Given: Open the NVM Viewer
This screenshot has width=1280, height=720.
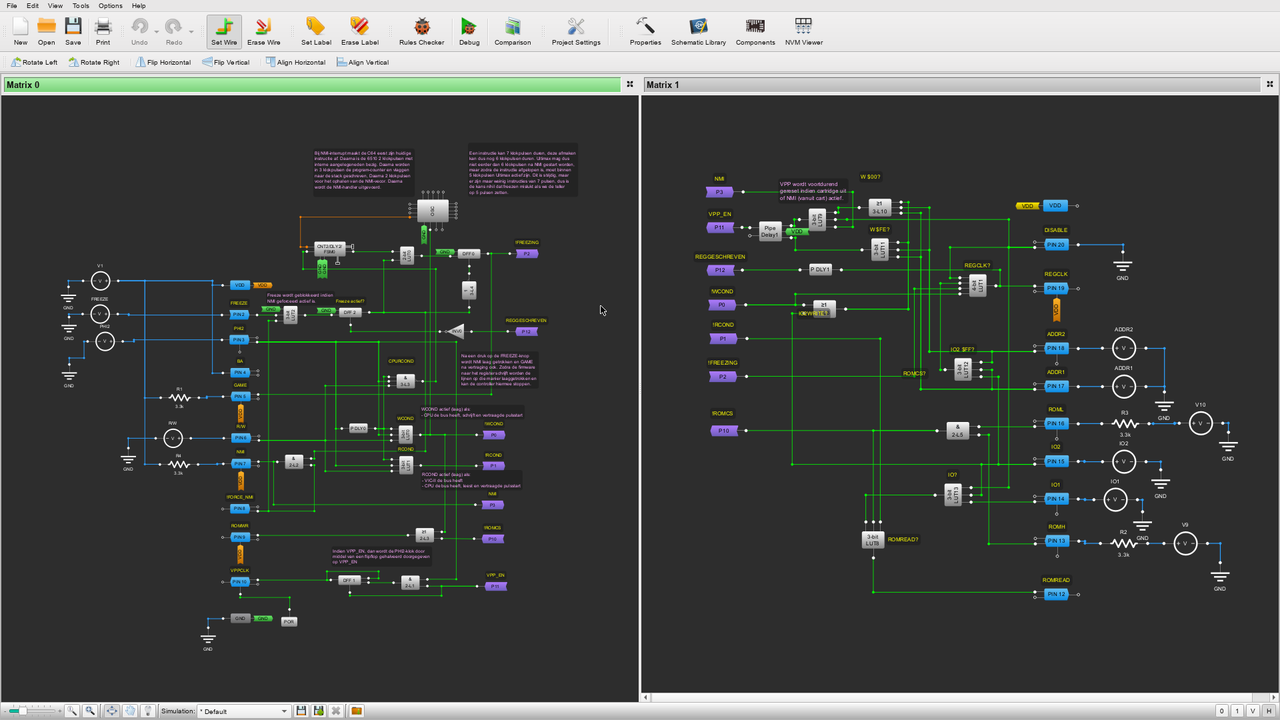Looking at the screenshot, I should tap(803, 31).
